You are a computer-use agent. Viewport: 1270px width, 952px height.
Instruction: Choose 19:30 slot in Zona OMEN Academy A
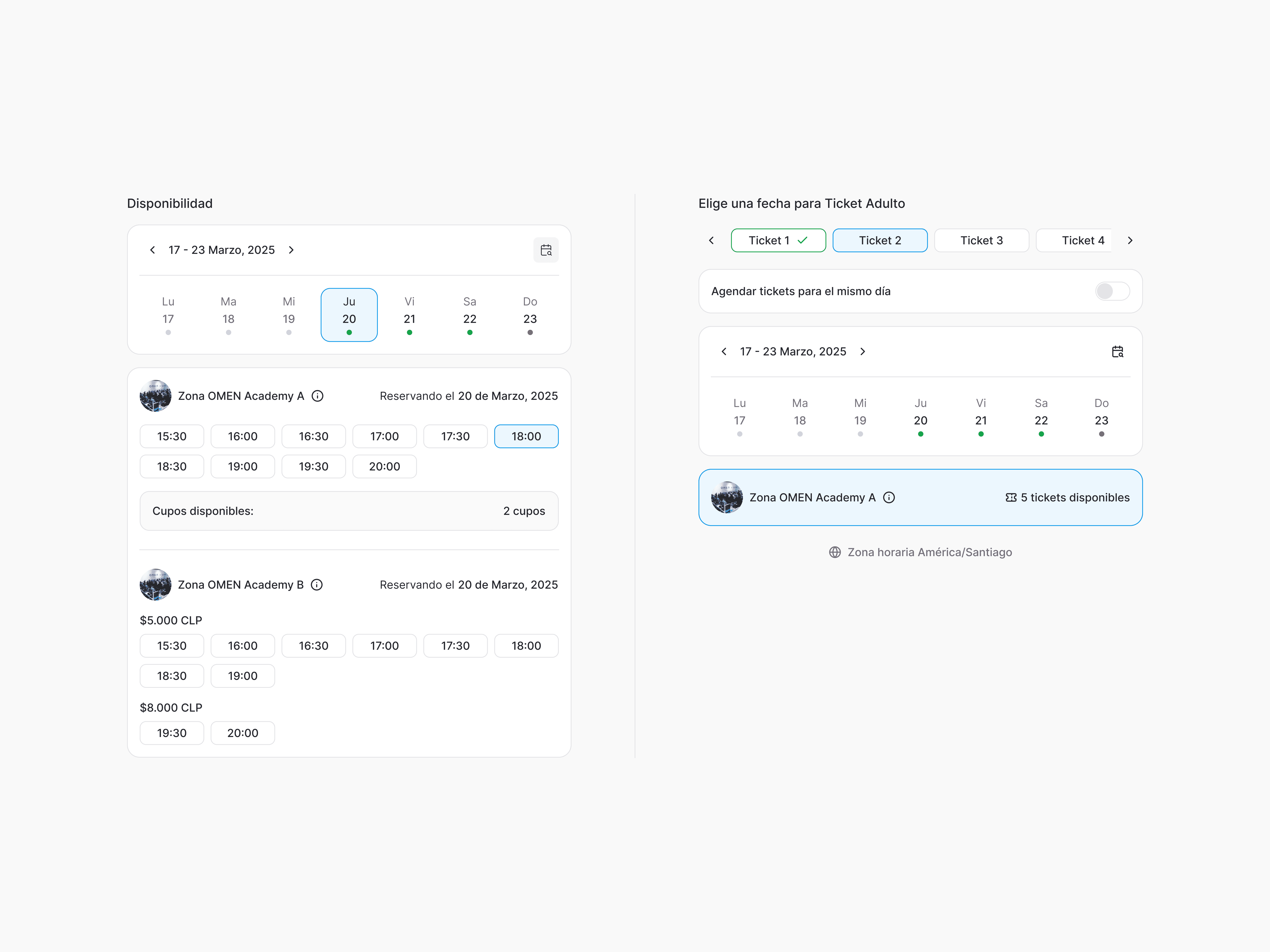coord(314,466)
